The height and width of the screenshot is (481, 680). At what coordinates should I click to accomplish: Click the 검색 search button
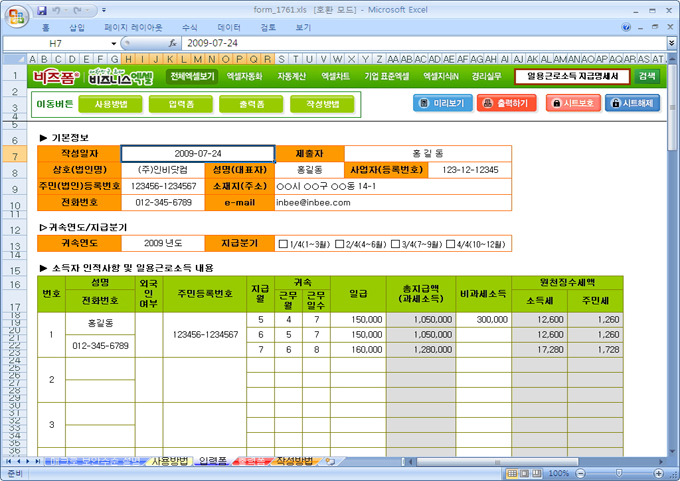tap(648, 76)
